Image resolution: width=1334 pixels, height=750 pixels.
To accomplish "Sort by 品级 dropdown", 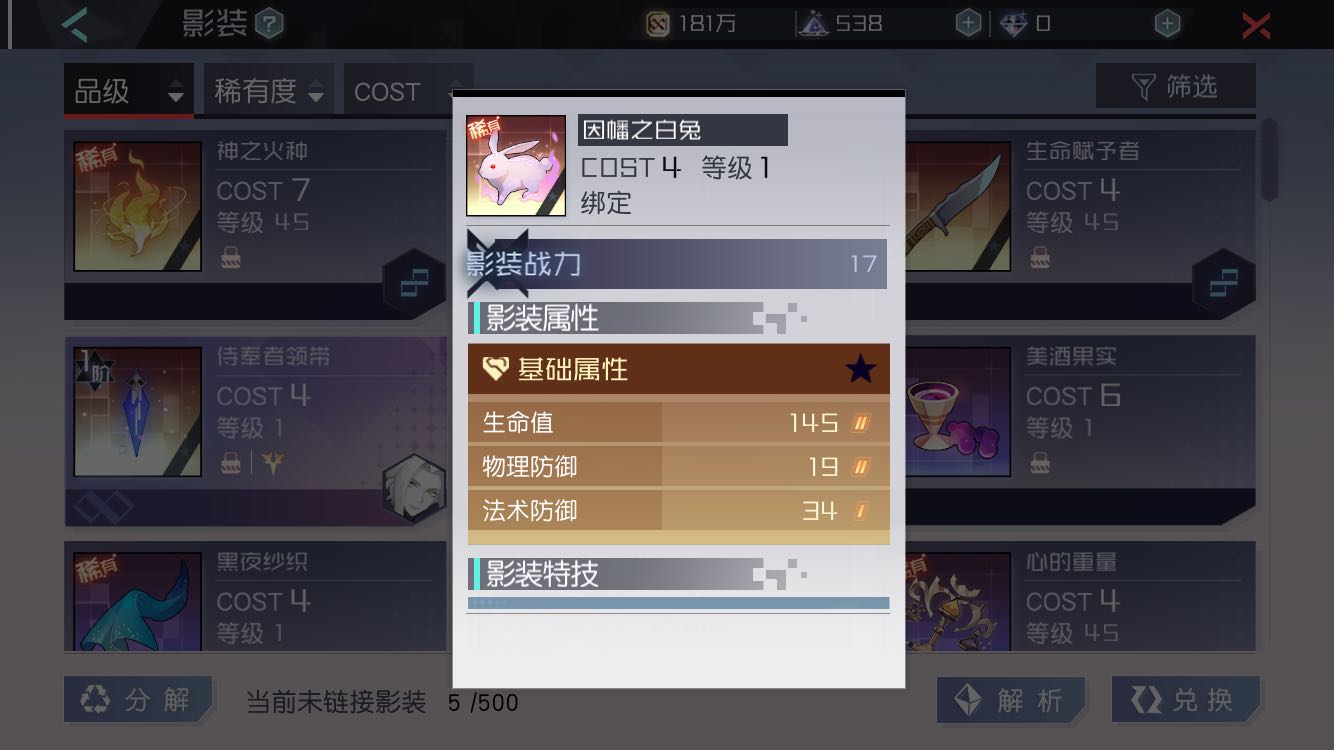I will (x=129, y=91).
